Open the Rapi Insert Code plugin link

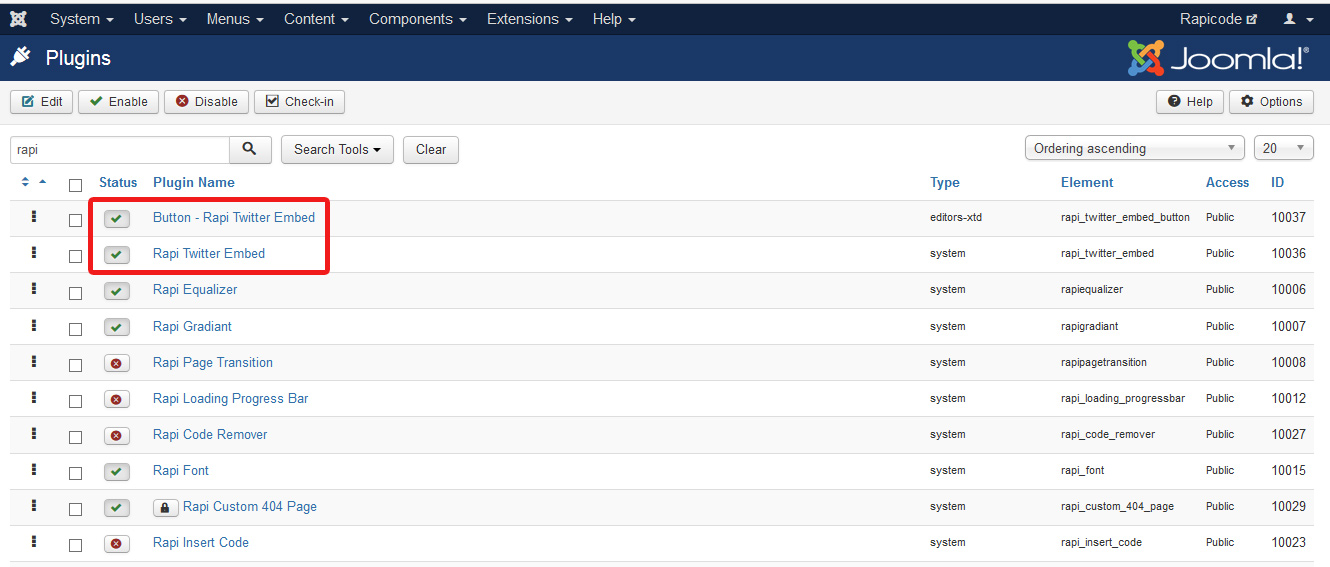(x=201, y=542)
